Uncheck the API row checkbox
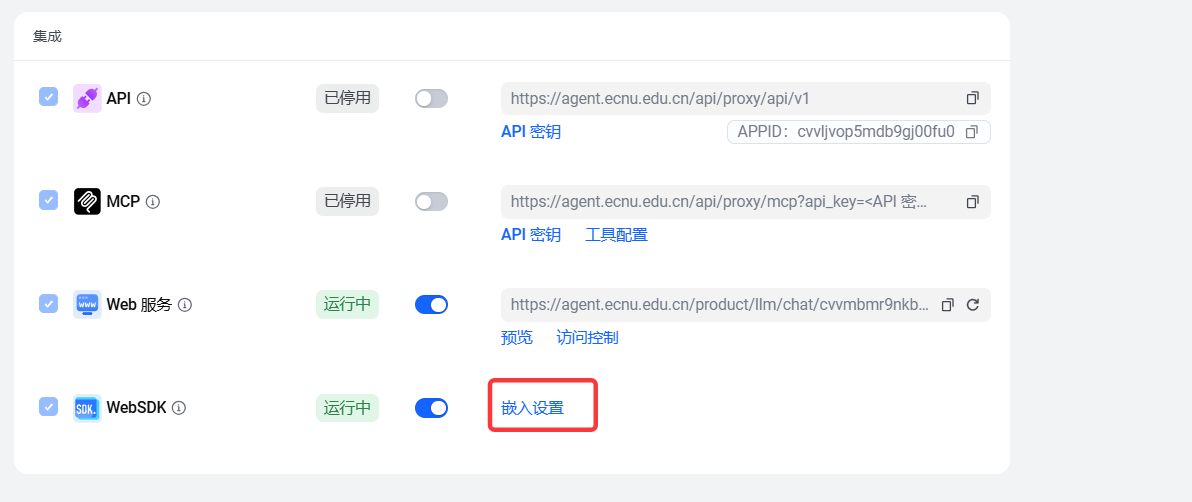 click(48, 97)
